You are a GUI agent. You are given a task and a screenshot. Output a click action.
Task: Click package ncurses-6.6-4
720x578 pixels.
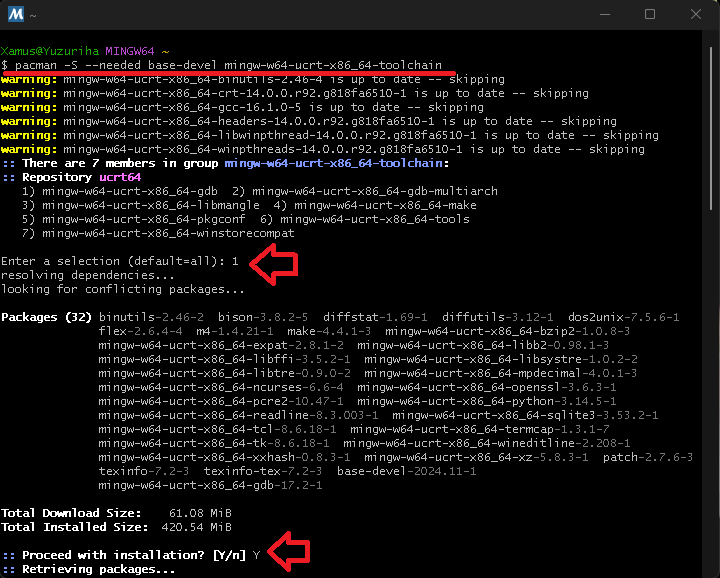pyautogui.click(x=221, y=387)
